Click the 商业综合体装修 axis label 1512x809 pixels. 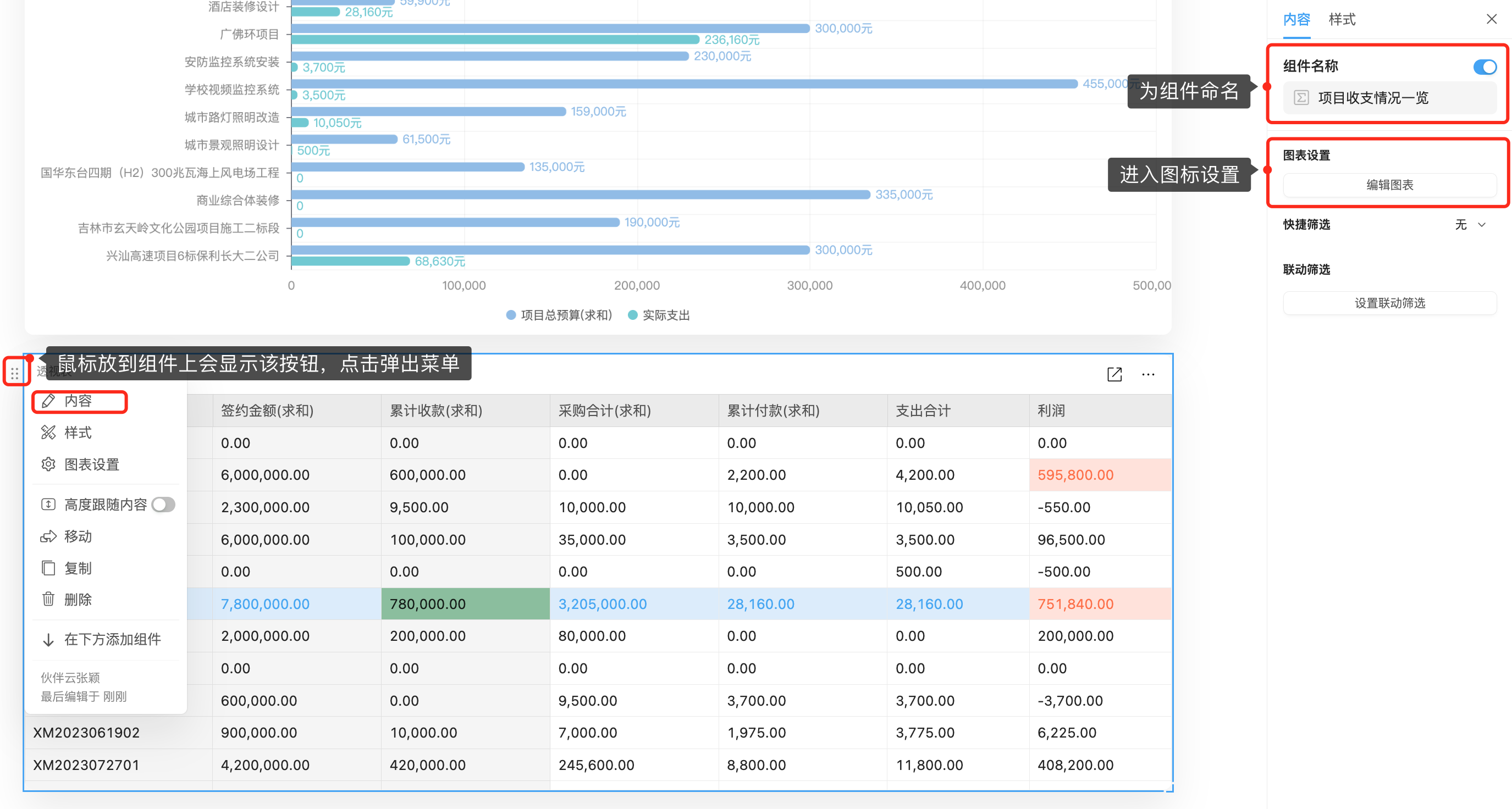pos(238,201)
